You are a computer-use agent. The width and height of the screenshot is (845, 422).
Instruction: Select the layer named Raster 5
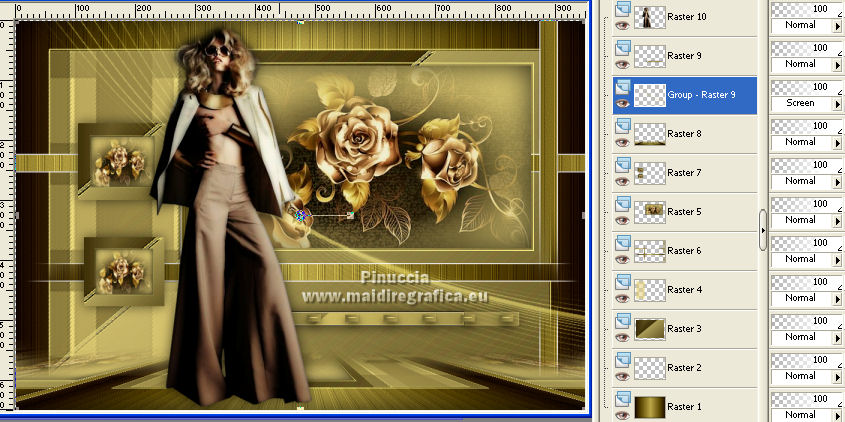pyautogui.click(x=684, y=212)
